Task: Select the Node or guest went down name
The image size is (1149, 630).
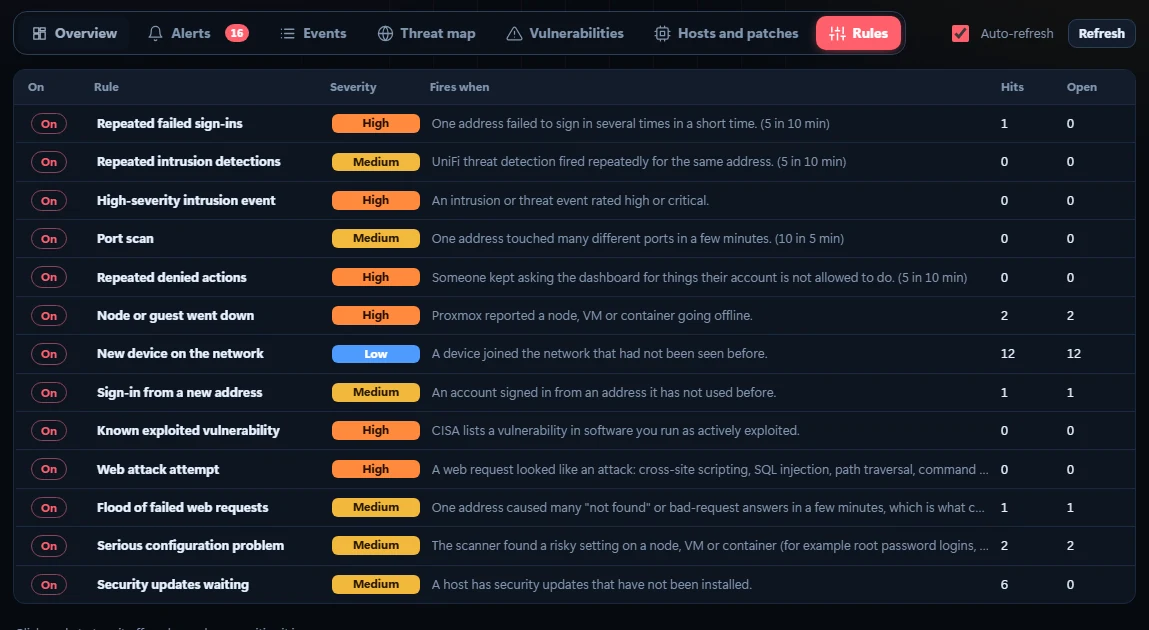Action: tap(175, 316)
